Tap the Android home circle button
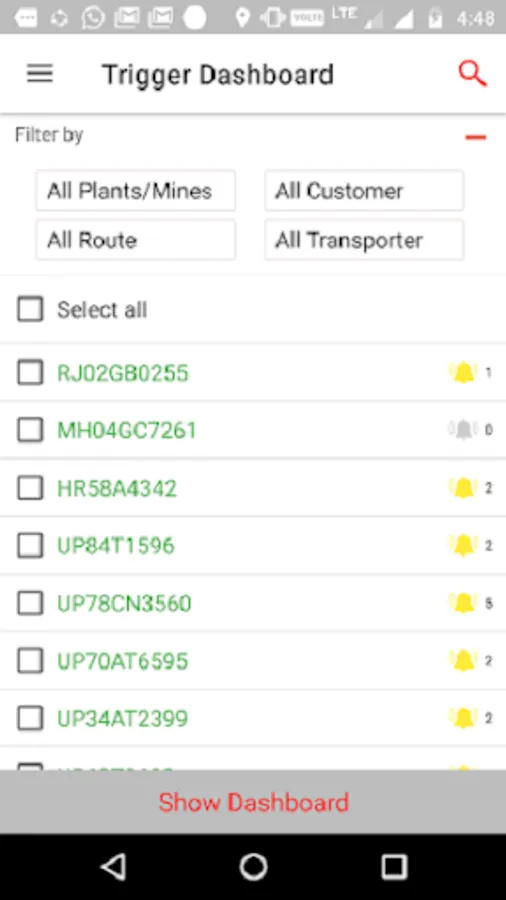Screen dimensions: 506x900 coord(253,867)
